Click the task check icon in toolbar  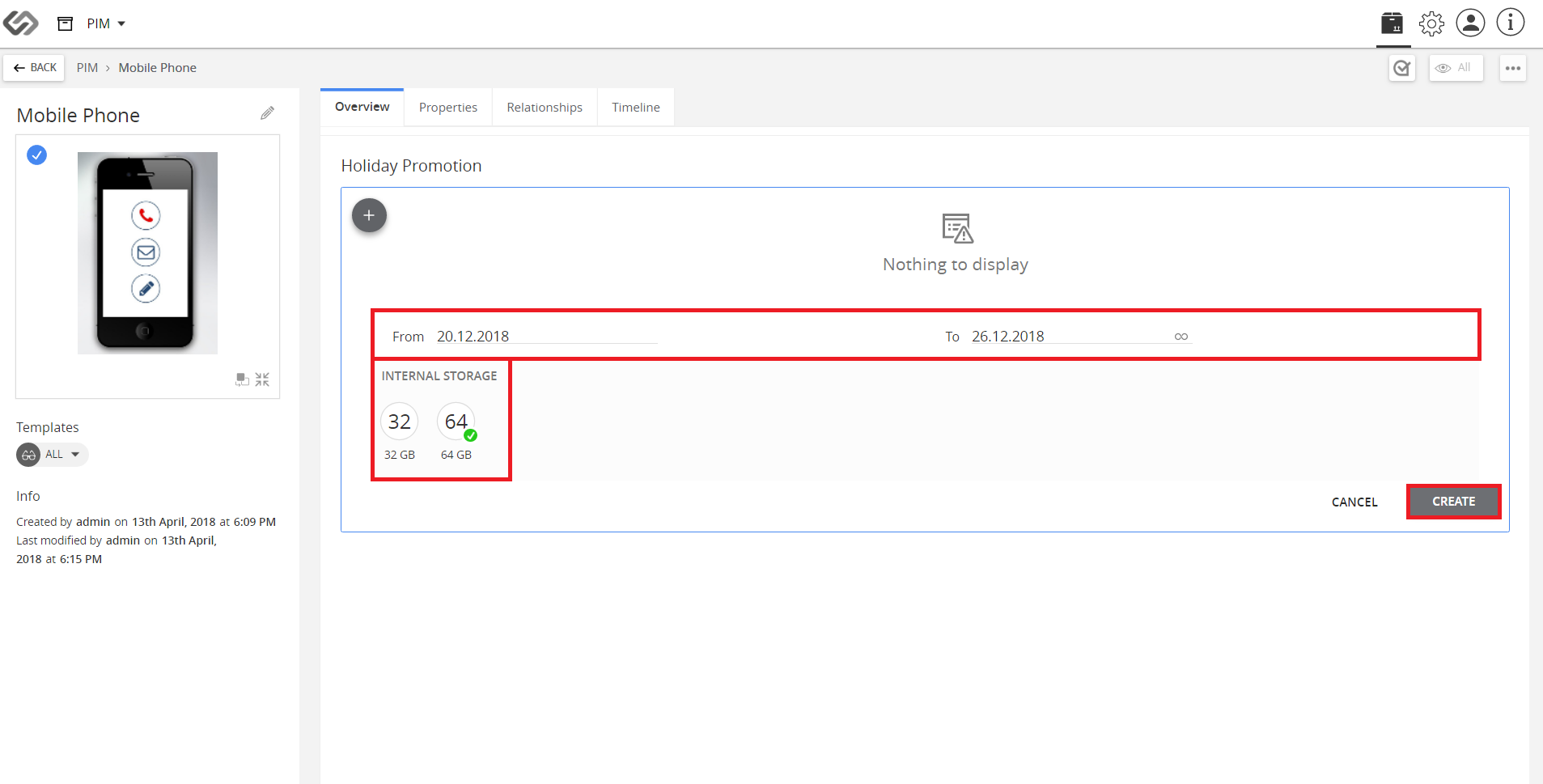(1401, 68)
